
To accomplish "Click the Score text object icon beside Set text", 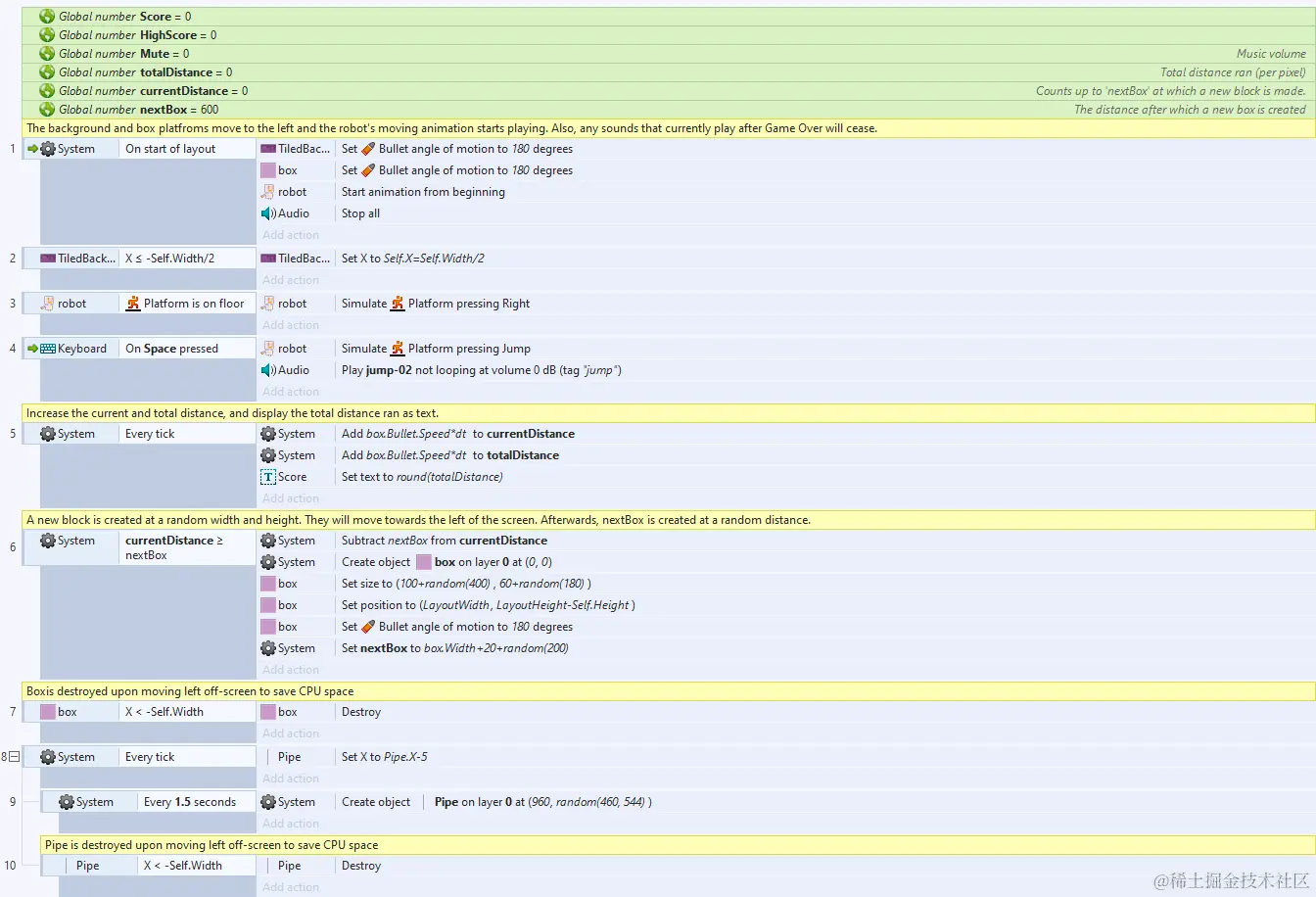I will tap(268, 477).
